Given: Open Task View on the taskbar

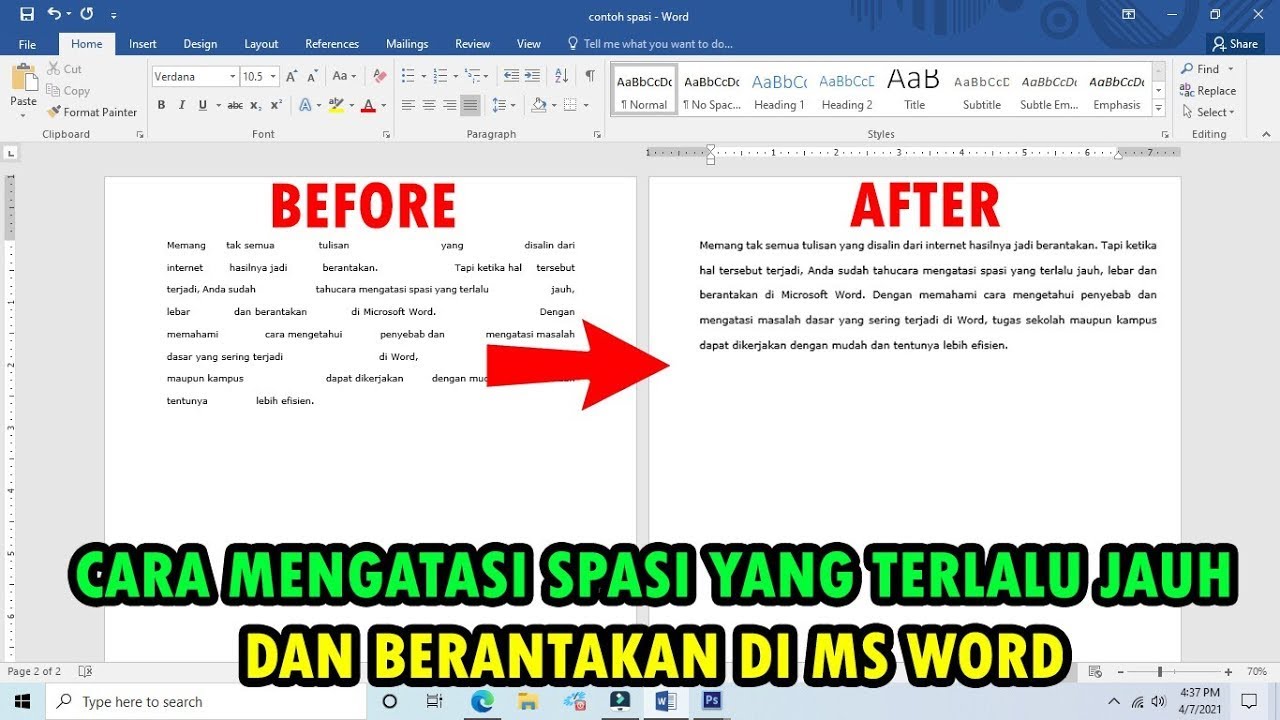Looking at the screenshot, I should pos(434,701).
